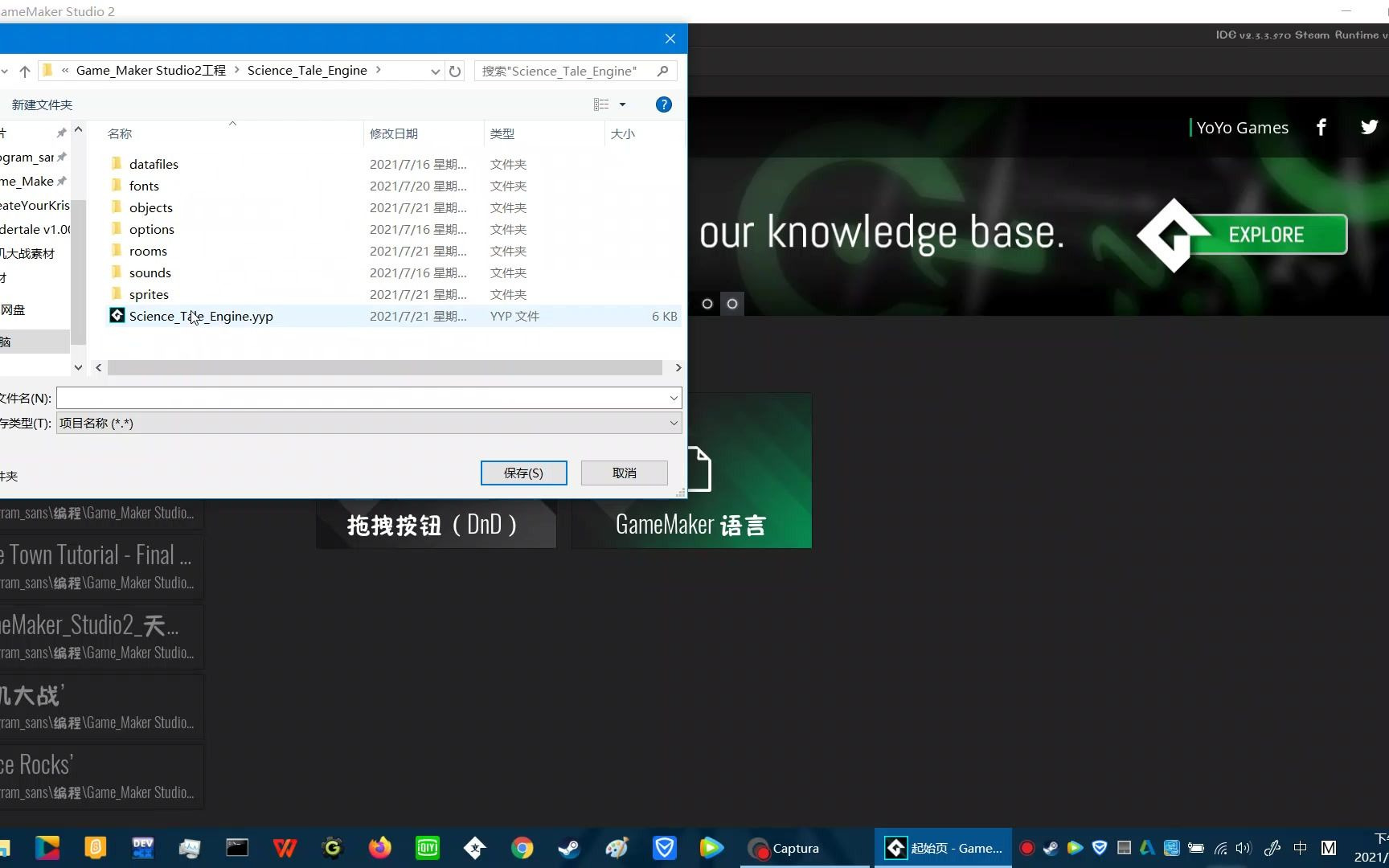
Task: Click navigation pane scroll down arrow
Action: pos(78,367)
